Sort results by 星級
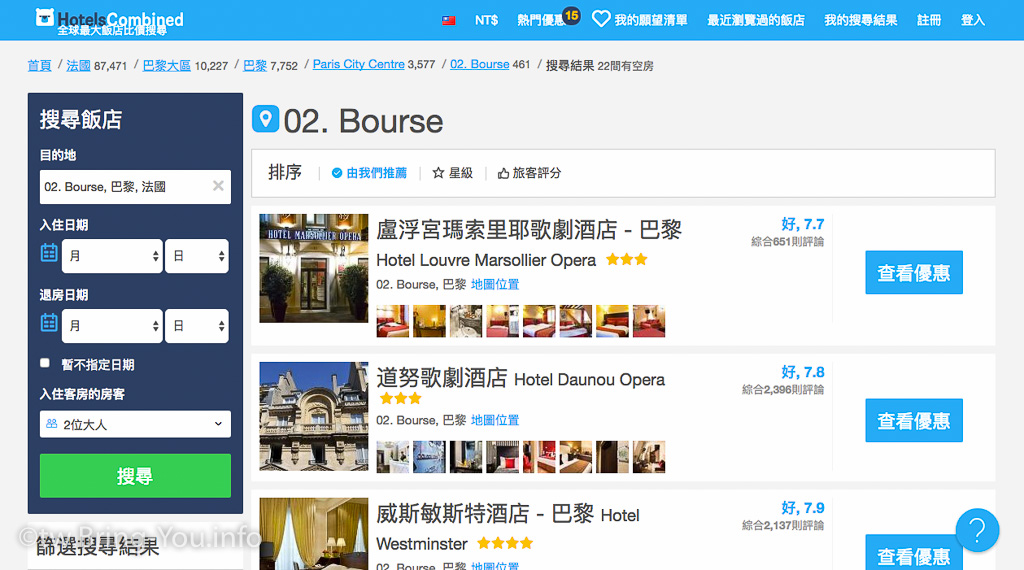This screenshot has height=570, width=1024. 453,173
